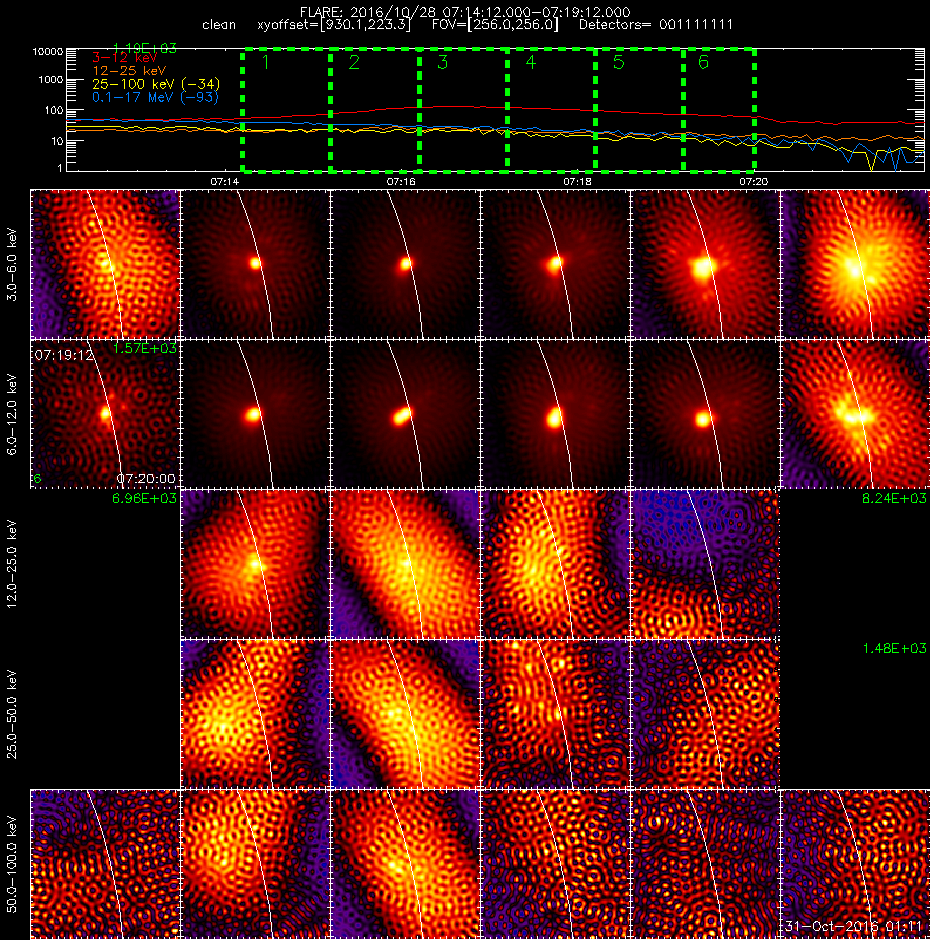Click the green 1.19E+03 value above legend

click(x=145, y=49)
